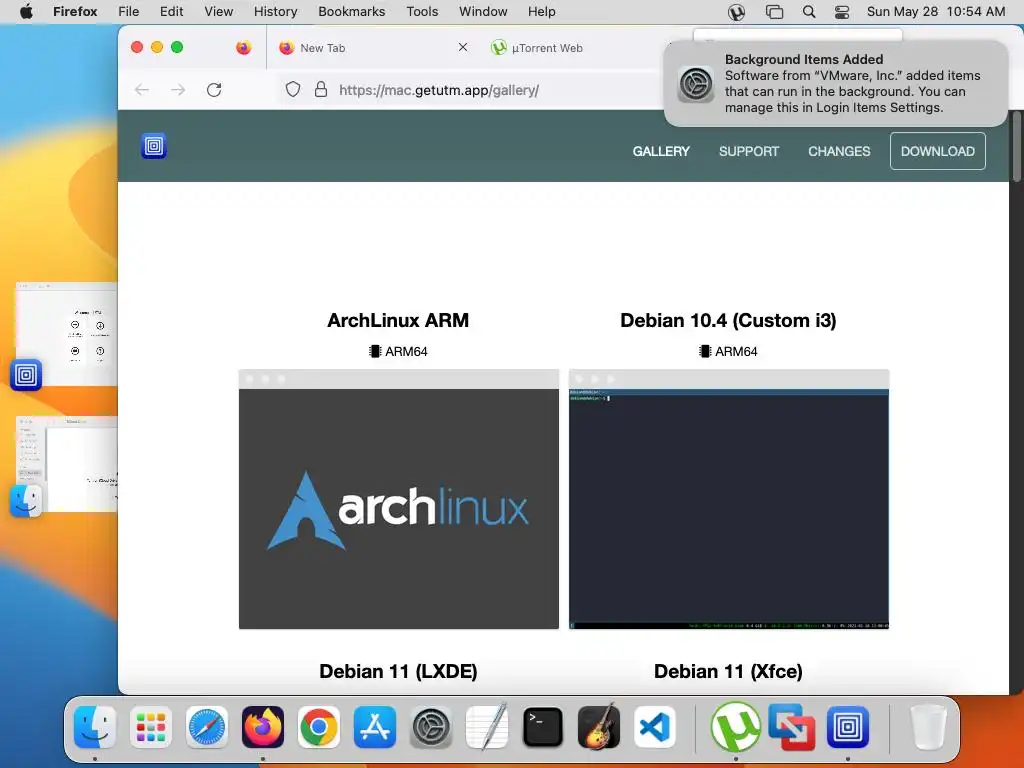Click the Firefox forward arrow

[x=178, y=90]
